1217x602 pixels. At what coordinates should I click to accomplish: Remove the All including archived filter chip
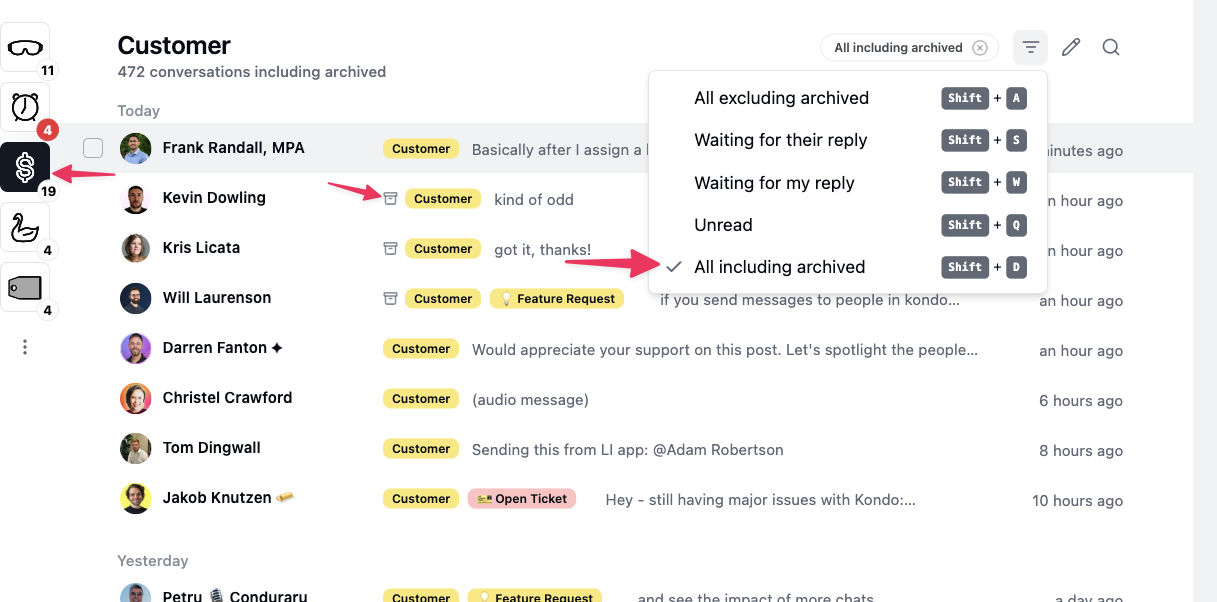(x=980, y=47)
